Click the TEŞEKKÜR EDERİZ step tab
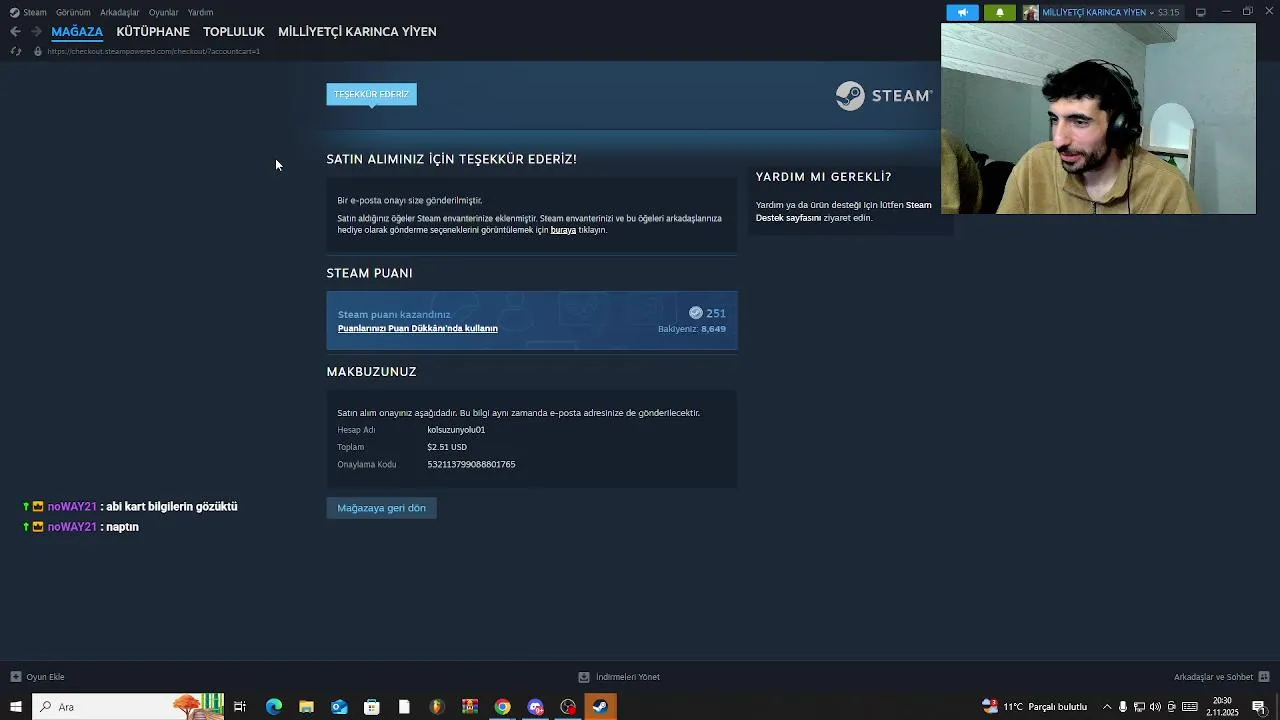Image resolution: width=1280 pixels, height=720 pixels. (x=371, y=94)
